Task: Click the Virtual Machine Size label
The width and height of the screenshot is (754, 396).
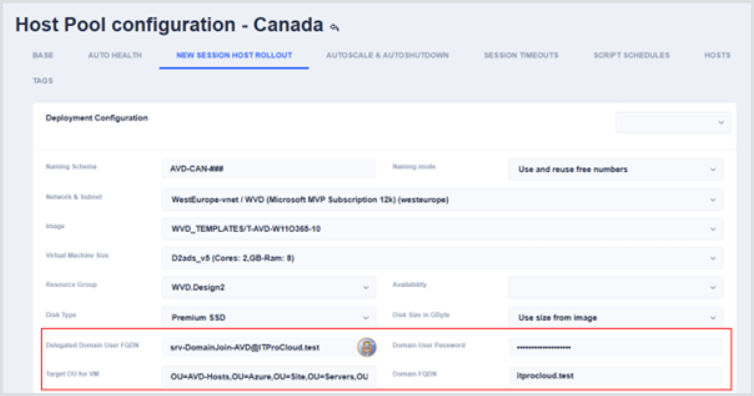Action: (x=77, y=255)
